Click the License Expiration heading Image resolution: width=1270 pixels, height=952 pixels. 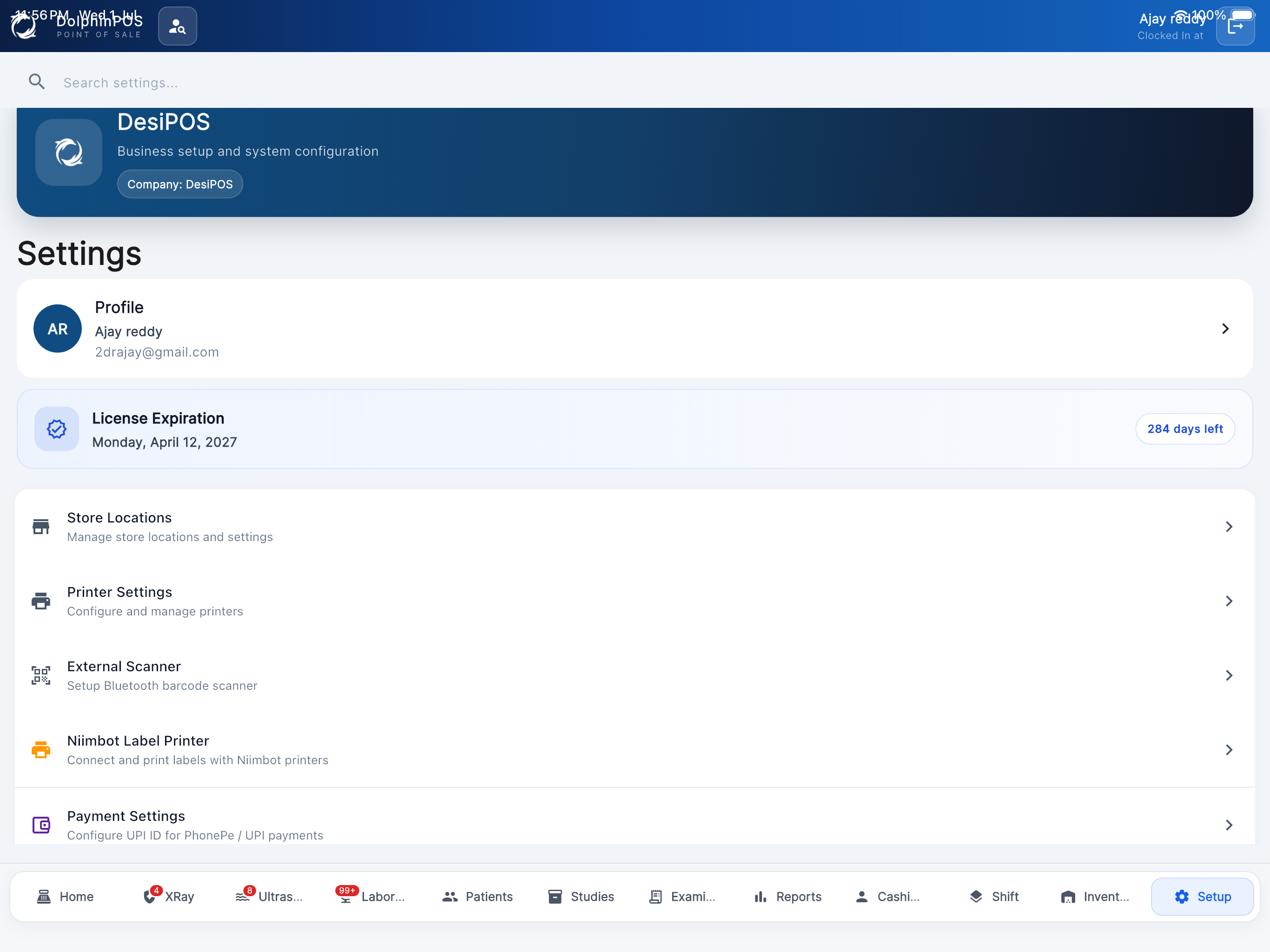tap(158, 418)
